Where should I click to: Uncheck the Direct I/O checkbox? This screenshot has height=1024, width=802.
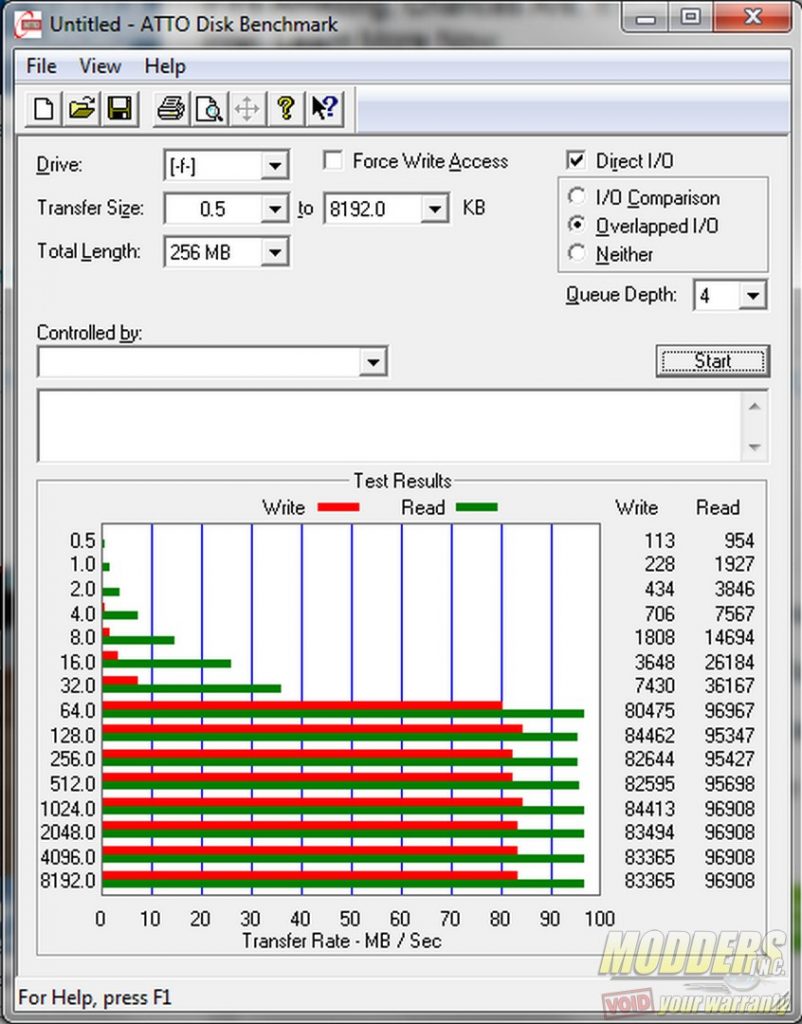(576, 161)
